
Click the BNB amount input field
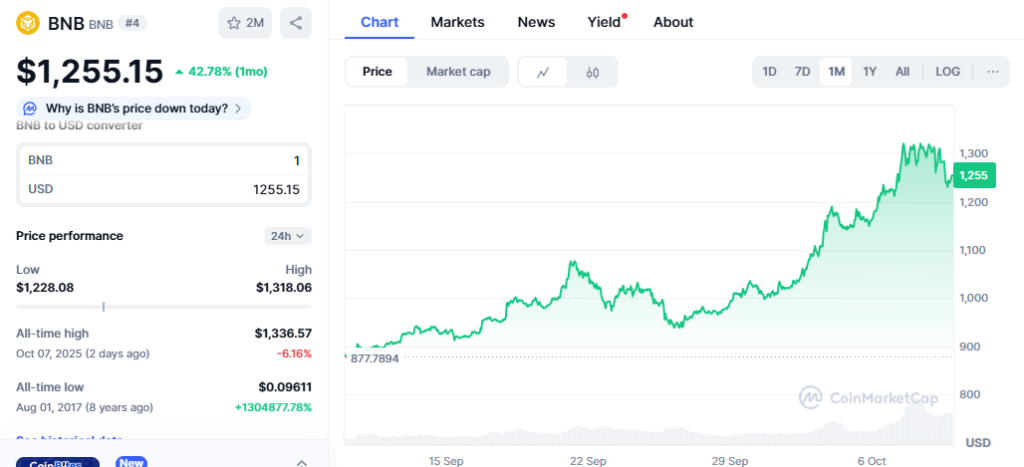(x=164, y=160)
